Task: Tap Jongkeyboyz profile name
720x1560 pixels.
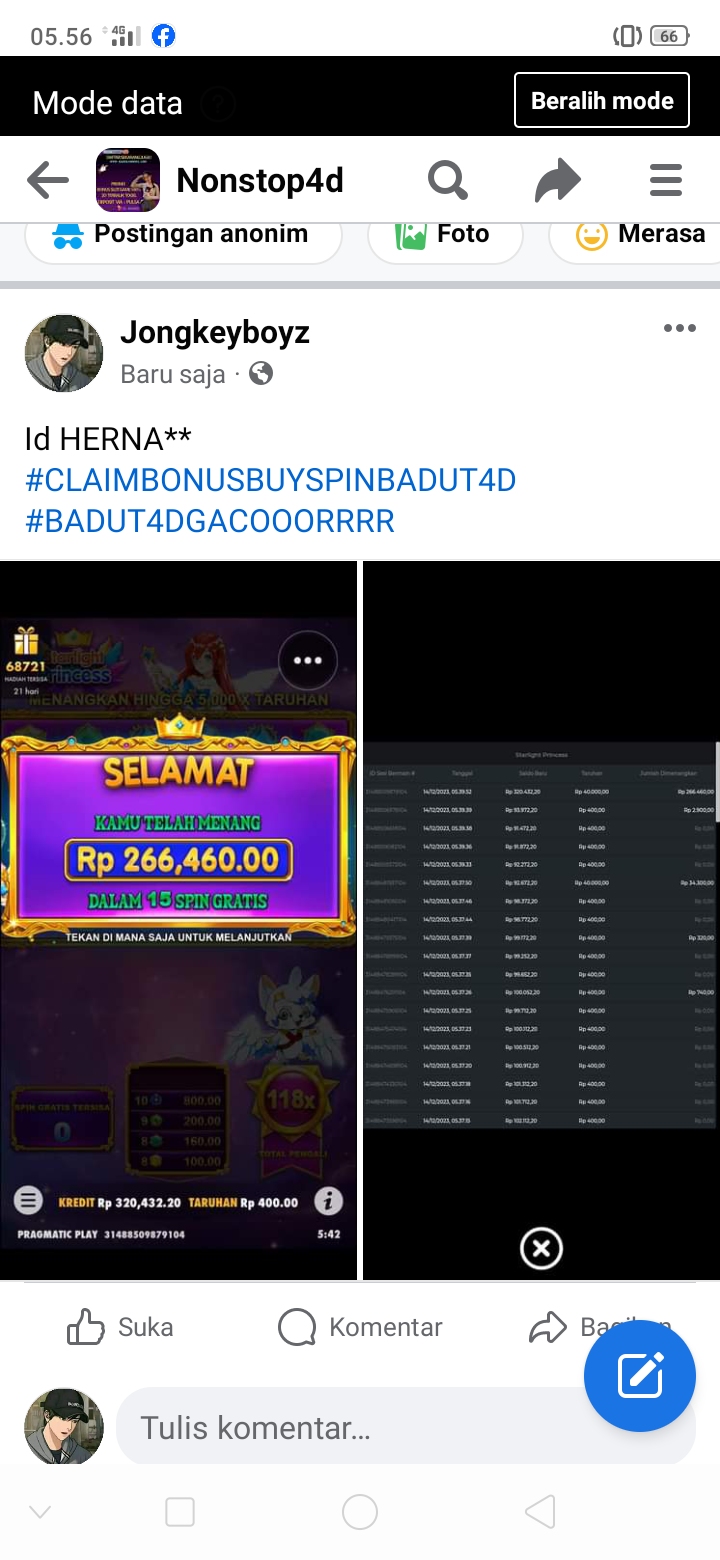Action: (x=215, y=333)
